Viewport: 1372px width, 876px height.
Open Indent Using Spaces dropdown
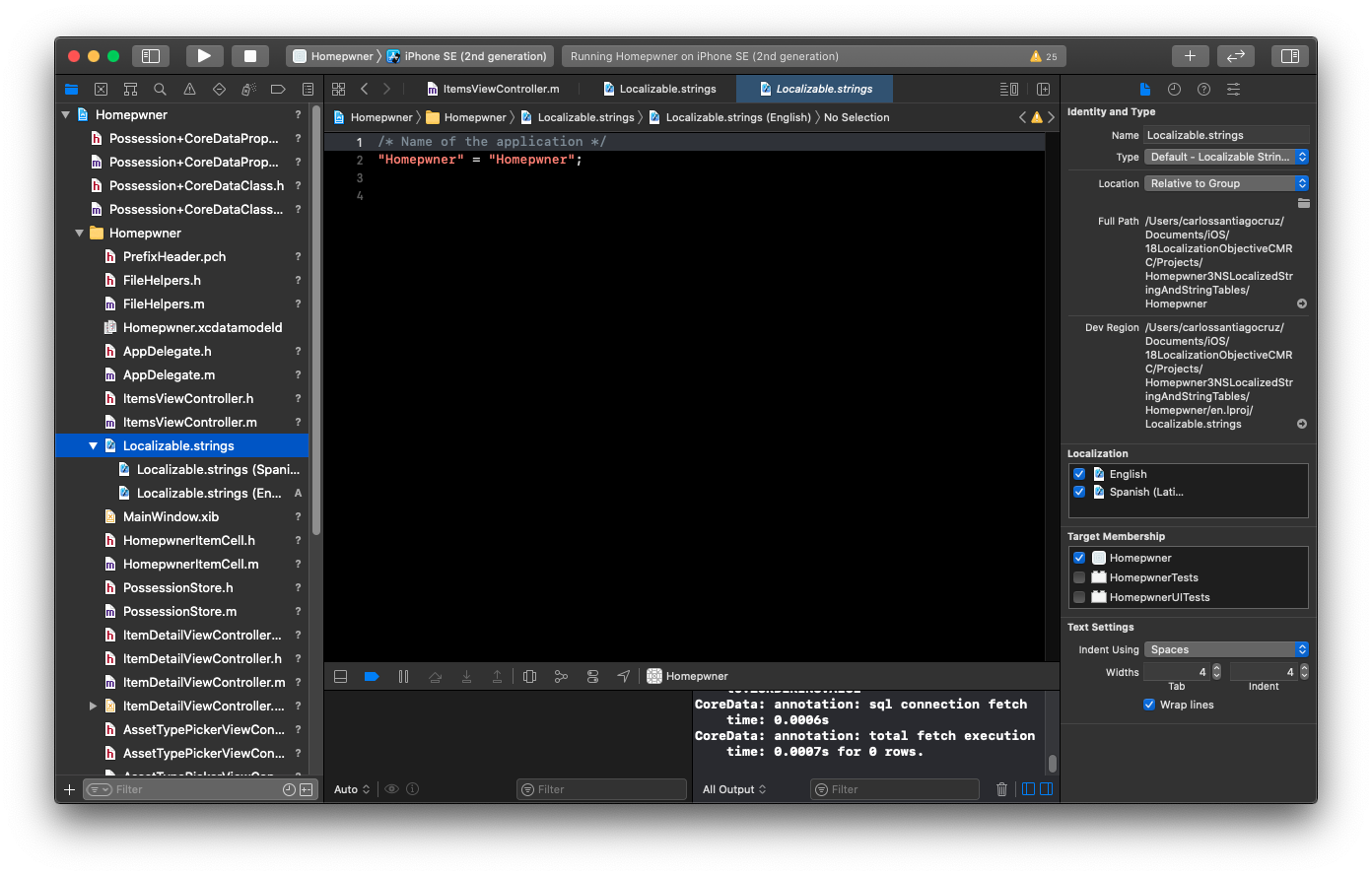(1226, 649)
